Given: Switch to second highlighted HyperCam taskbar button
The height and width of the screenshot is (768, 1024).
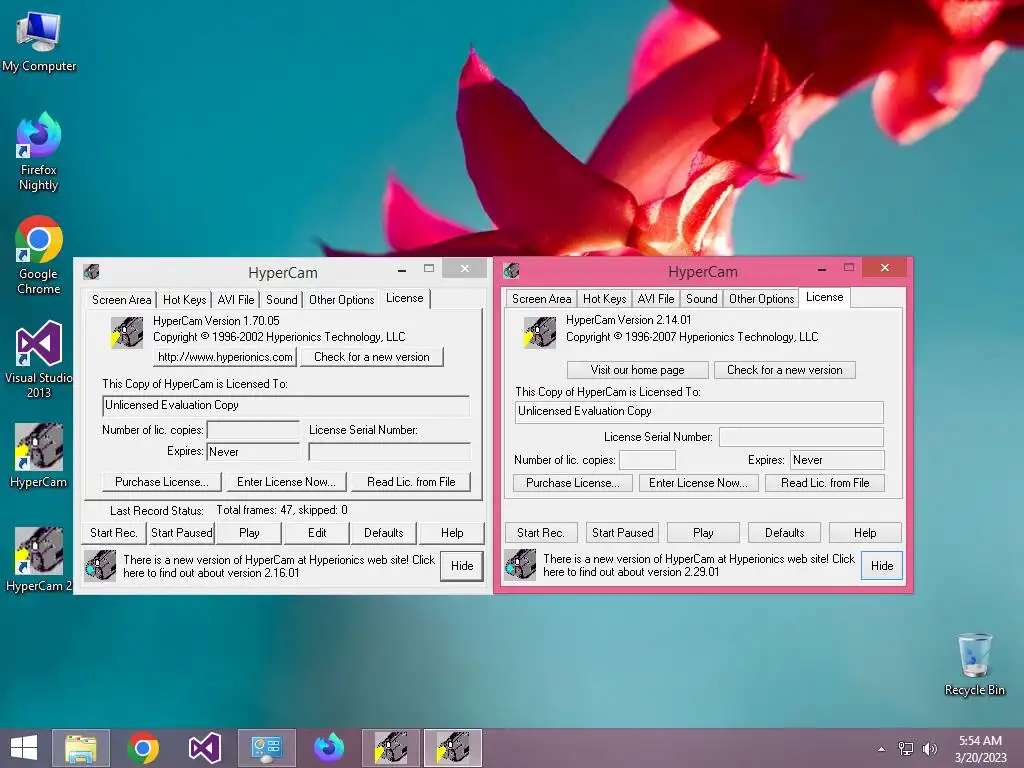Looking at the screenshot, I should click(453, 748).
